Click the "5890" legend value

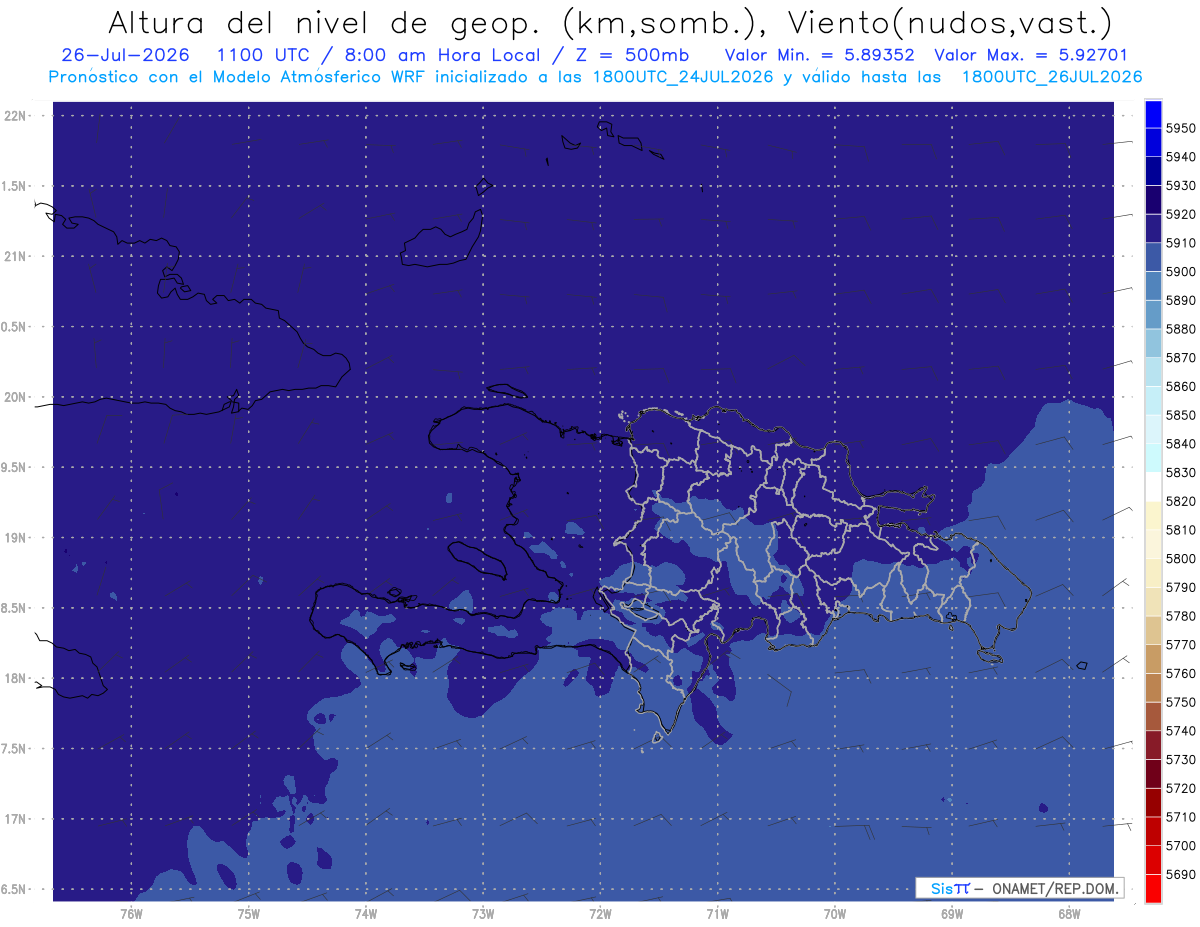(x=1180, y=300)
